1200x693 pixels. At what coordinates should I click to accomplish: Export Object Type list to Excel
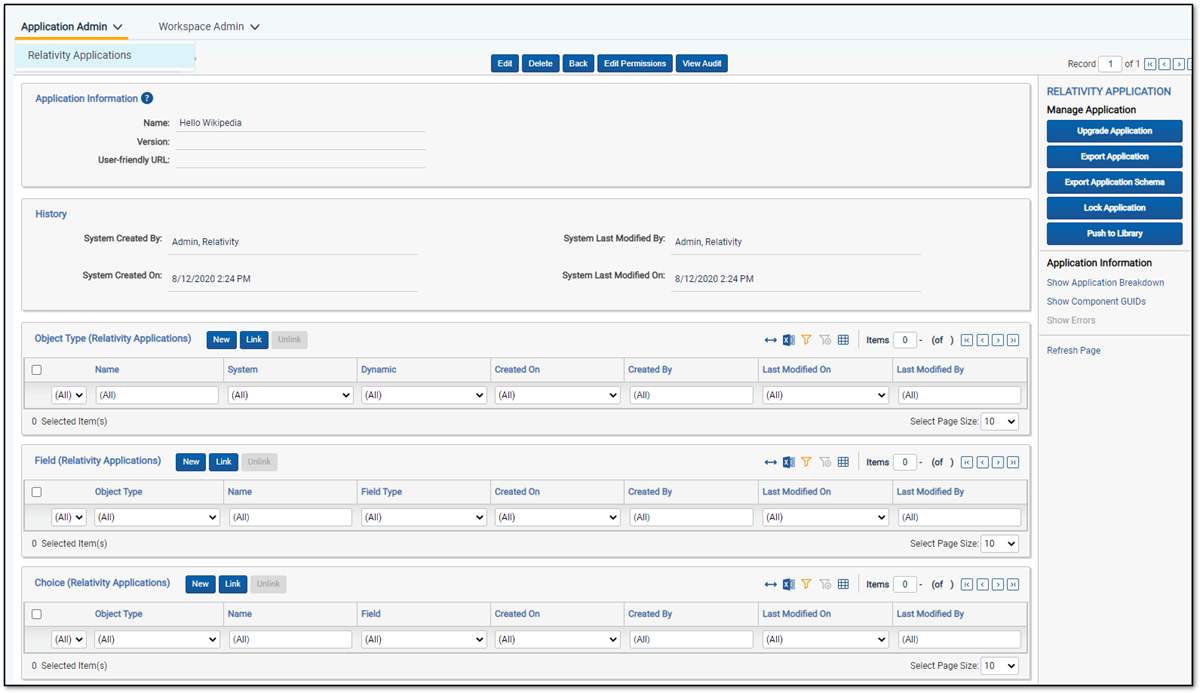(x=788, y=340)
